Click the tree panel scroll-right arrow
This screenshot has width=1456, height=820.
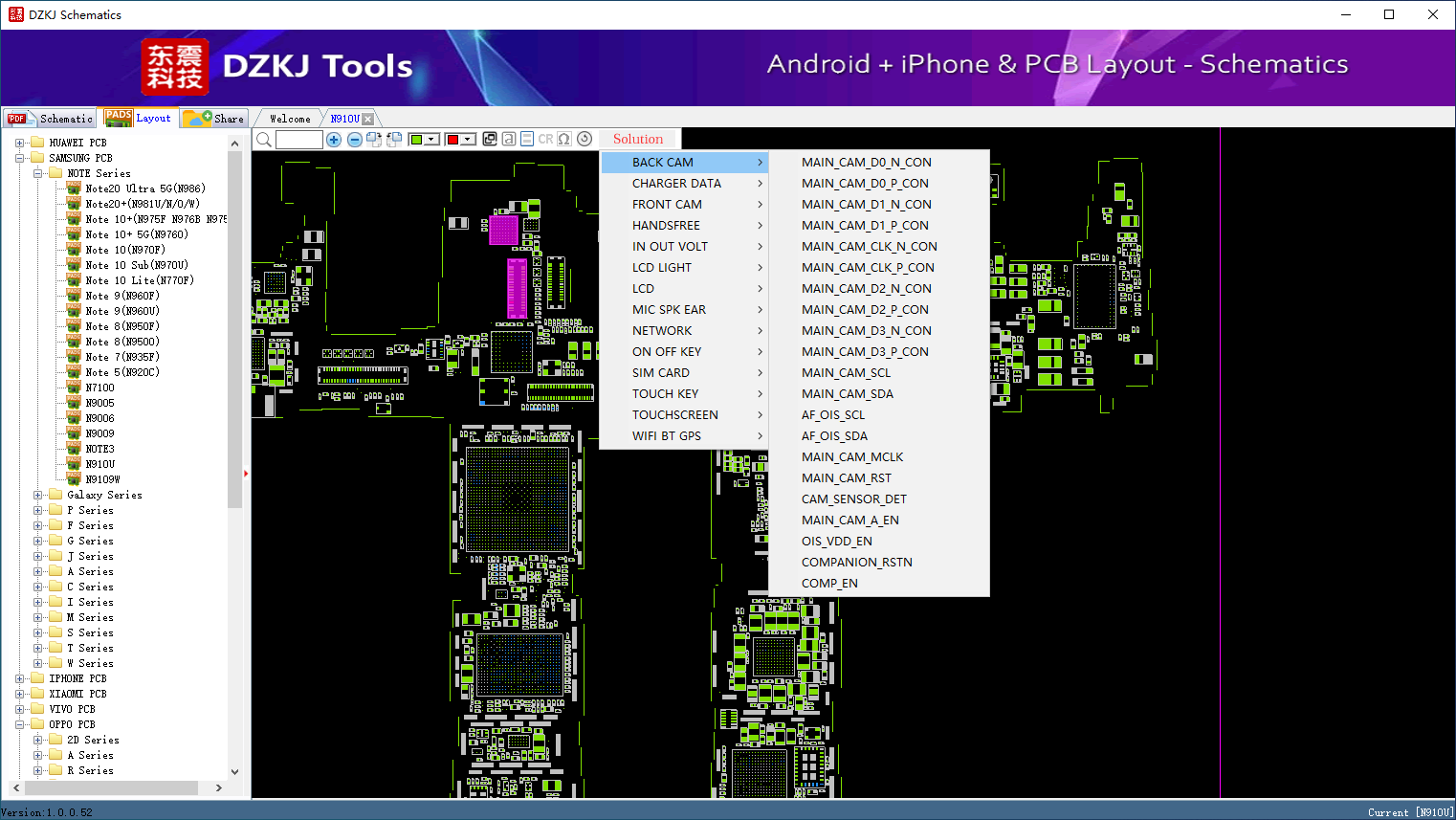[219, 787]
